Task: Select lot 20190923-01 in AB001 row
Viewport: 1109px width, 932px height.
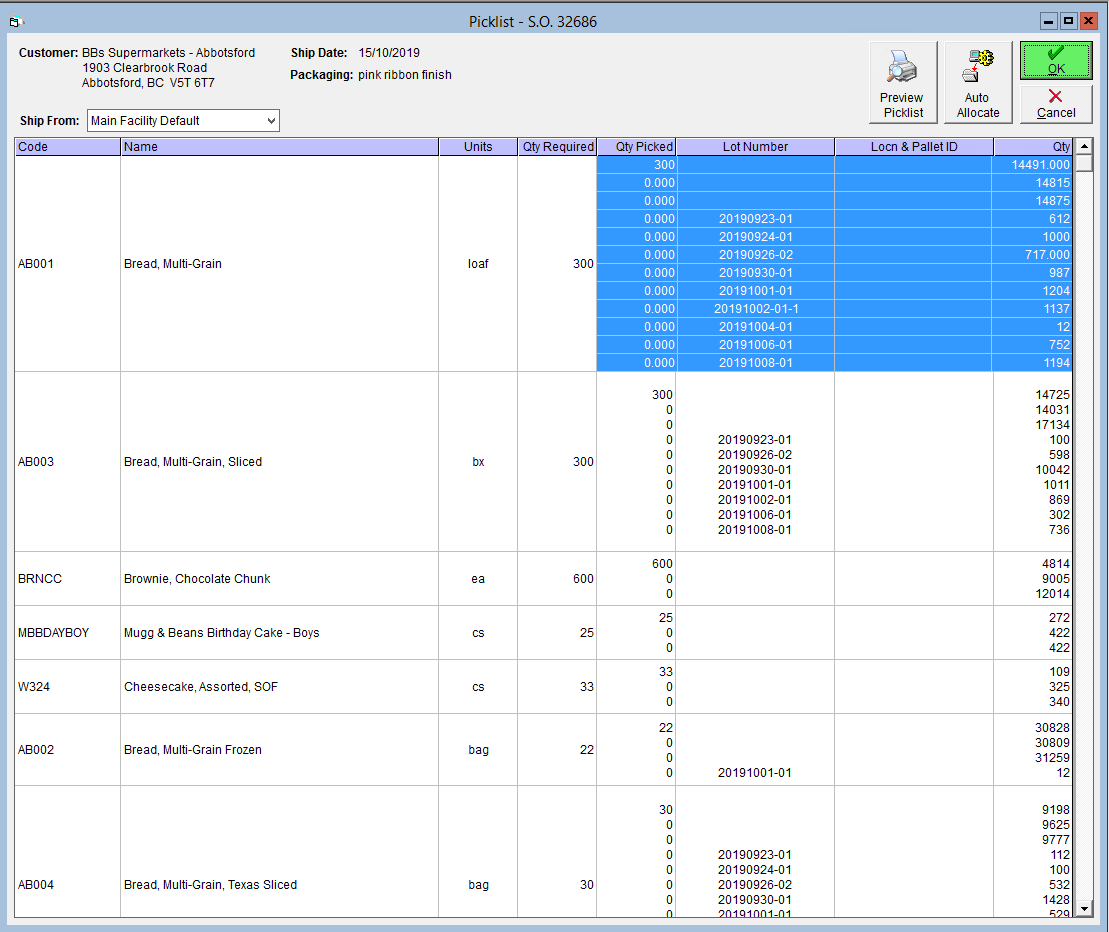Action: point(755,219)
